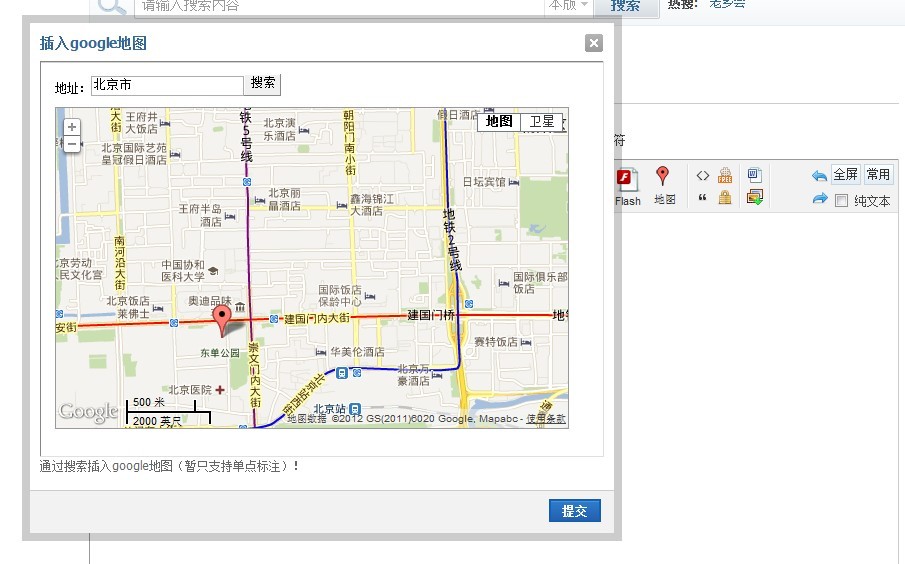Focus the top site search input
This screenshot has height=564, width=905.
tap(339, 6)
